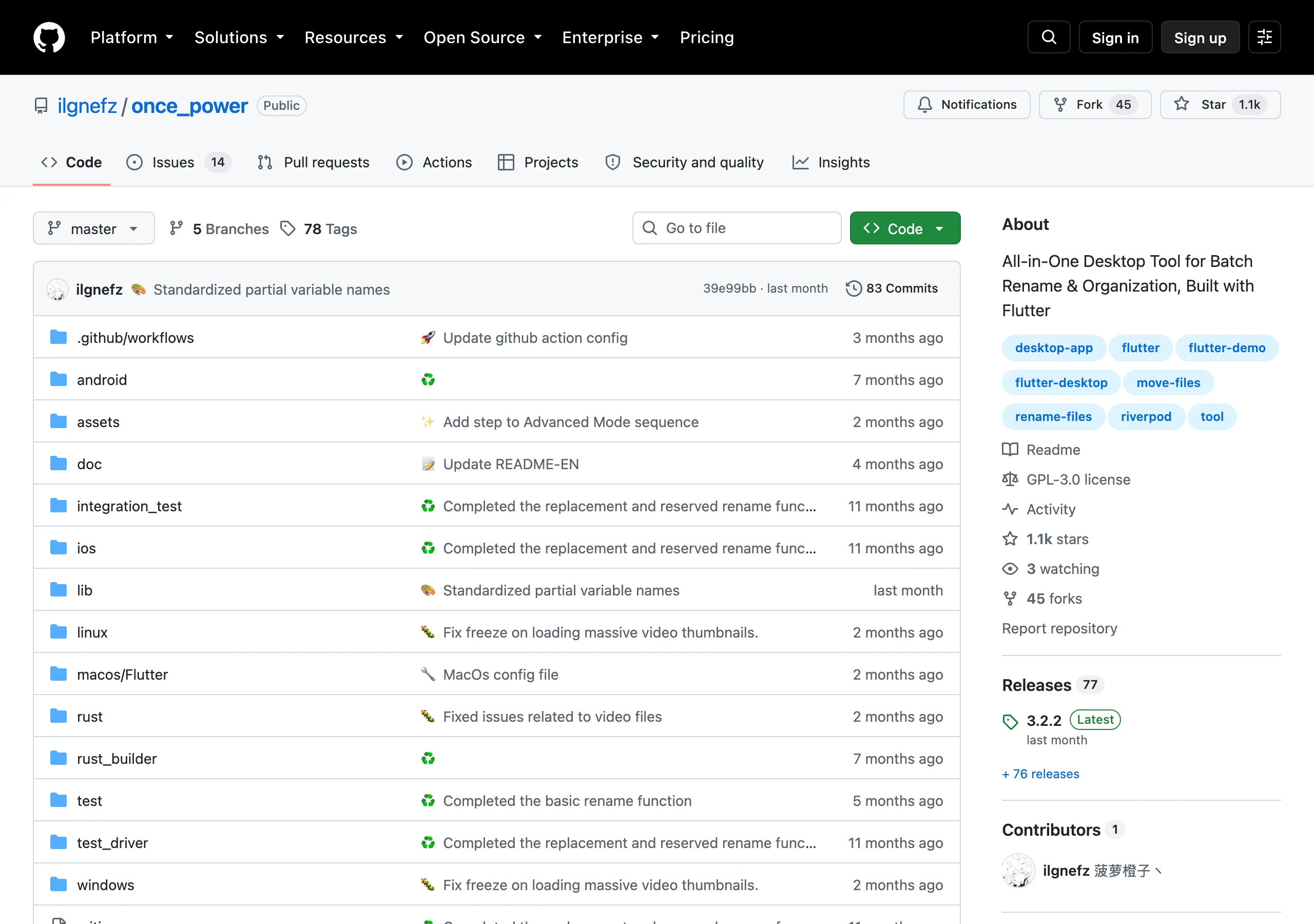Click the pulse icon next to Activity
Viewport: 1314px width, 924px height.
(x=1010, y=509)
